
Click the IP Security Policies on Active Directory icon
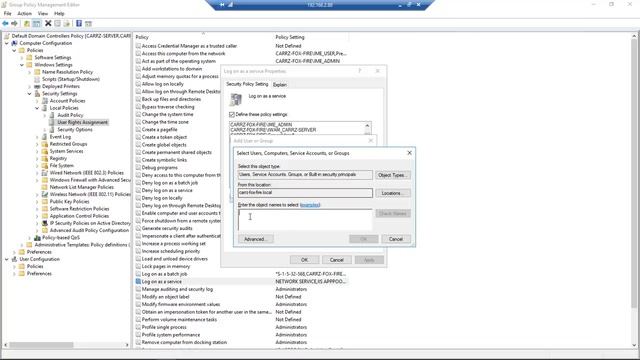coord(45,223)
